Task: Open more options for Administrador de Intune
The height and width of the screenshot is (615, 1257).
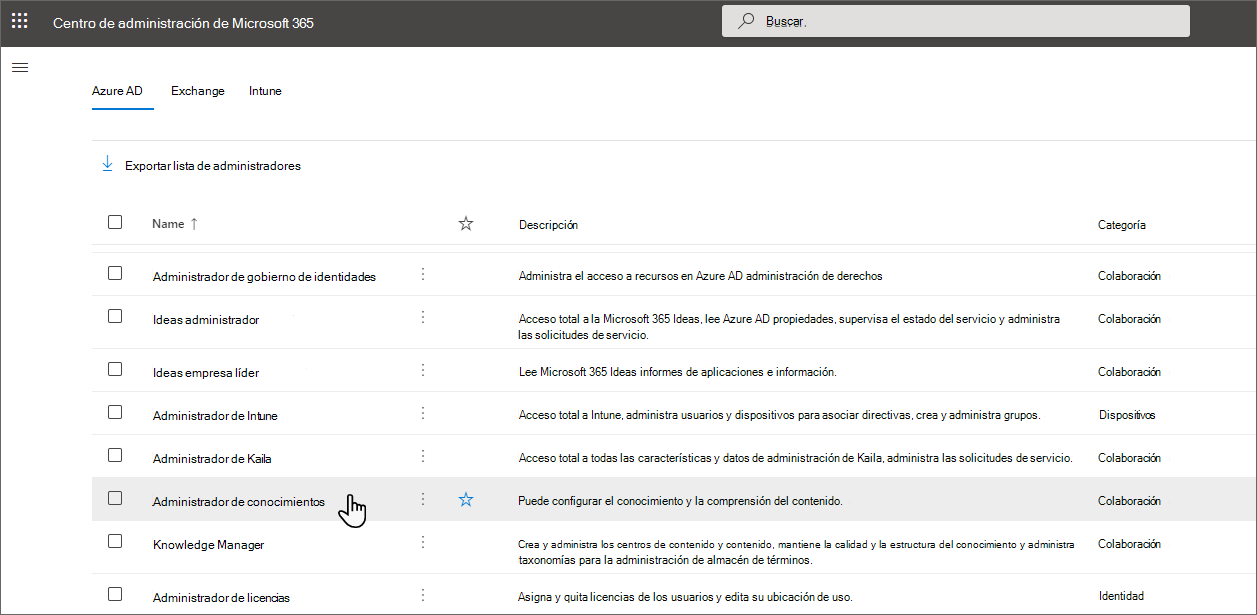Action: point(422,414)
